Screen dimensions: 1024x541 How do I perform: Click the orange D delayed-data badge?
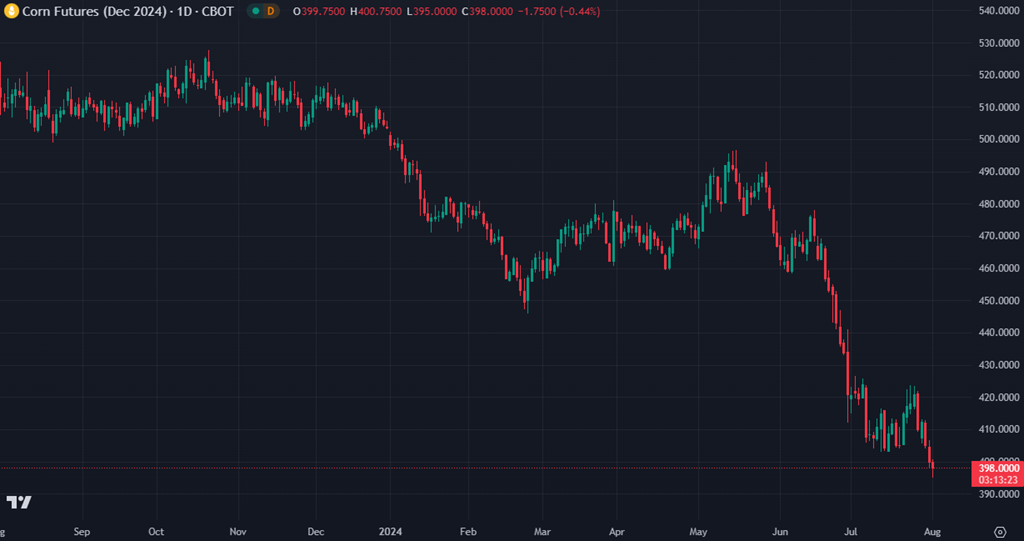[272, 11]
